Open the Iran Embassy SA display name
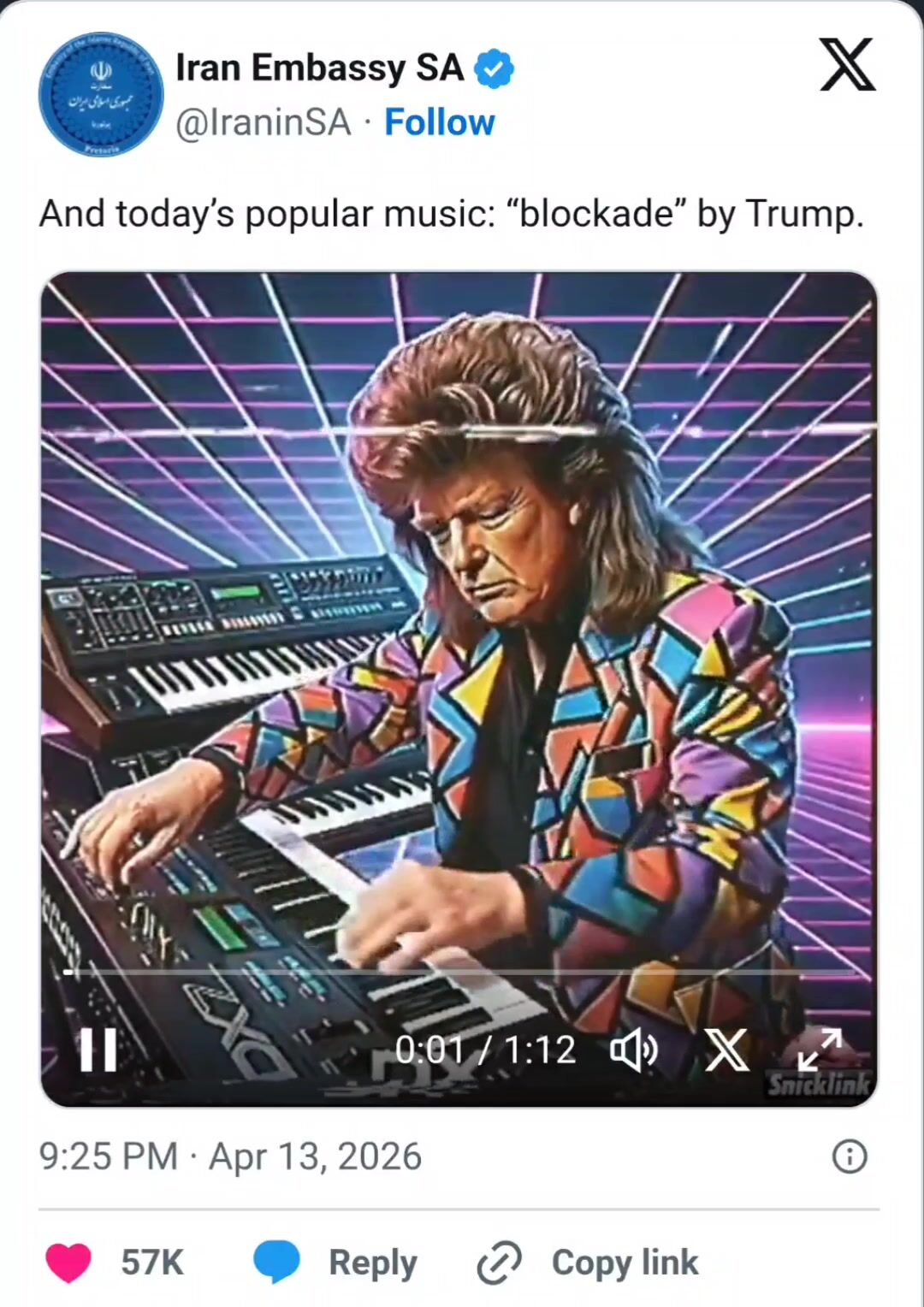 319,68
